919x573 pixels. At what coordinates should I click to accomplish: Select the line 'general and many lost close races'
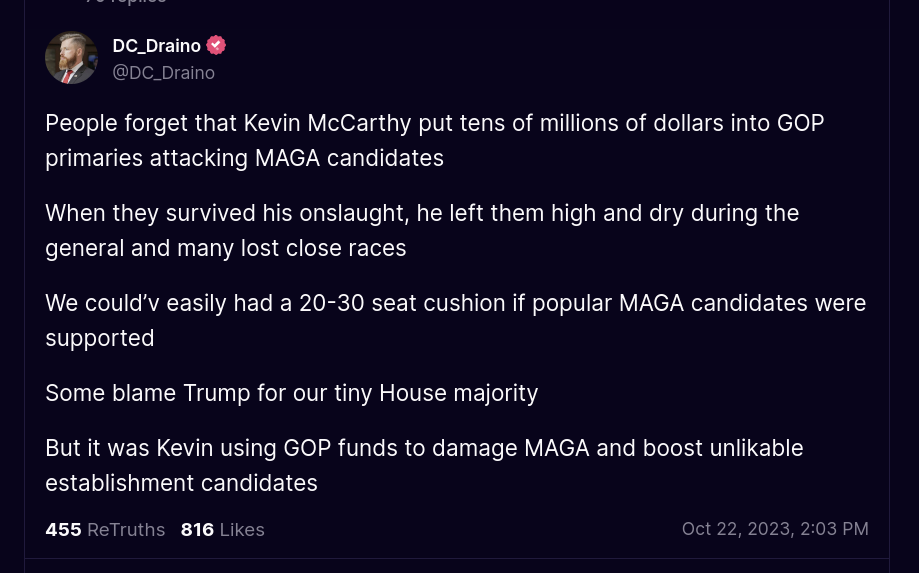tap(226, 248)
